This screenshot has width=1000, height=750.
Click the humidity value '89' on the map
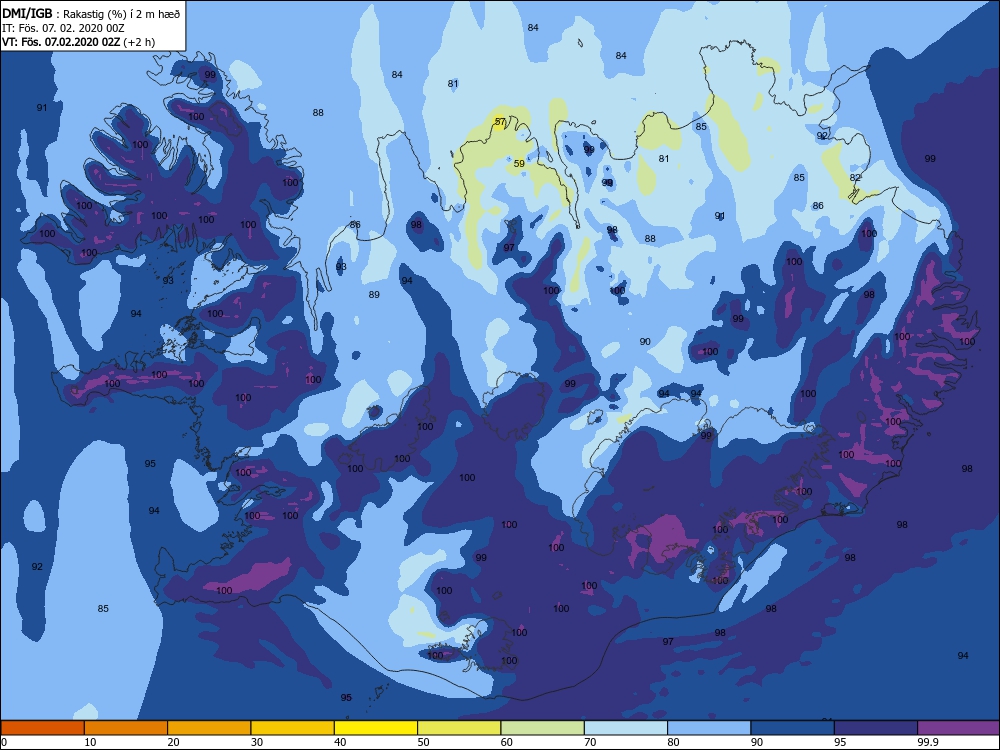(374, 294)
